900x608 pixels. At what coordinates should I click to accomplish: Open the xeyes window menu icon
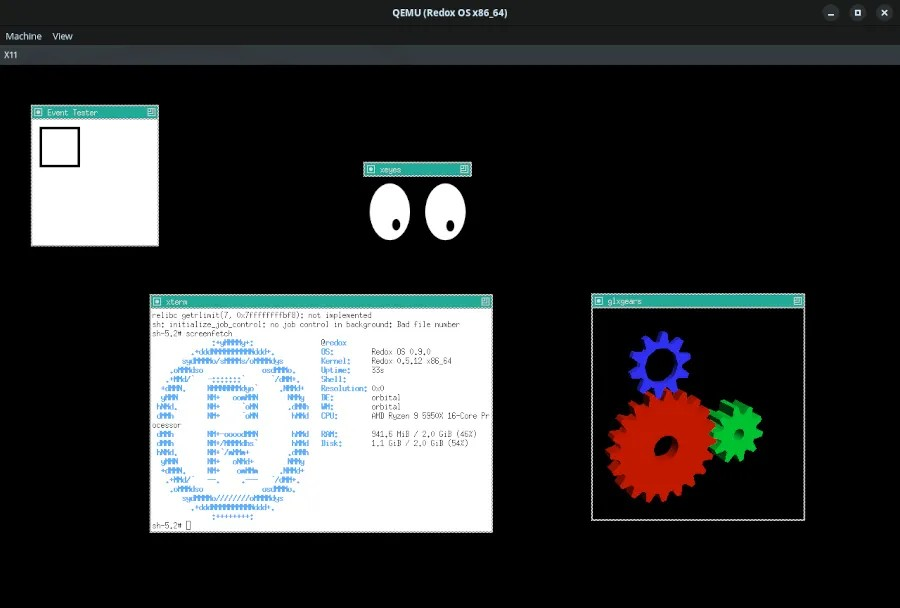(372, 169)
